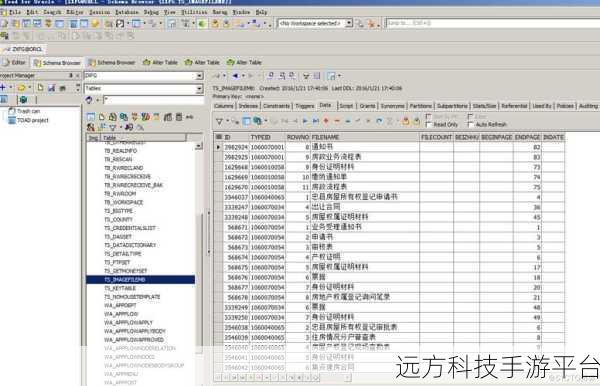Click the create table icon above table list
The height and width of the screenshot is (386, 600).
pos(91,117)
